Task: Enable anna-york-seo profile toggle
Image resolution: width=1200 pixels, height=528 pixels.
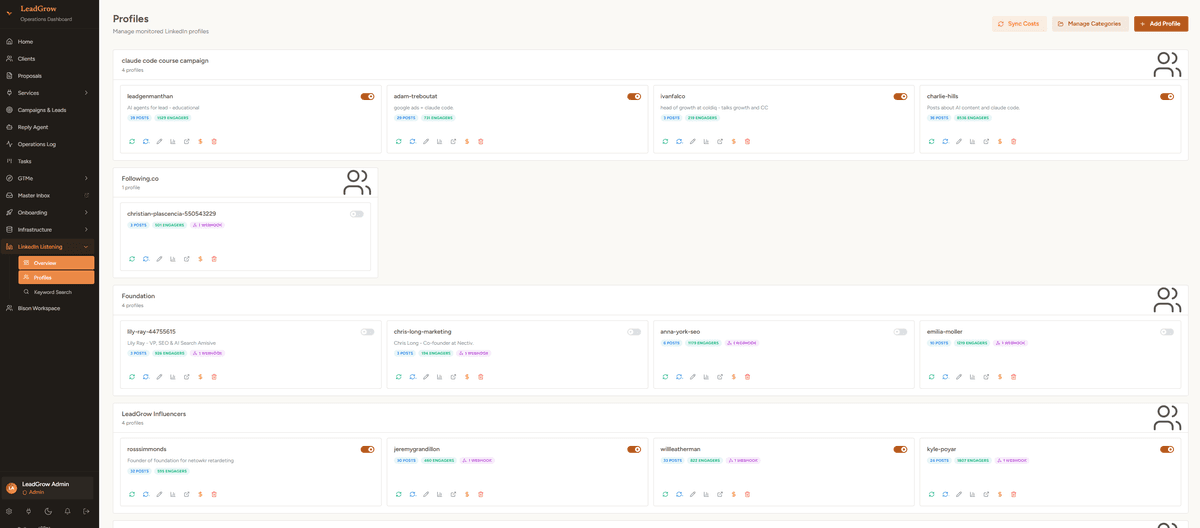Action: 900,332
